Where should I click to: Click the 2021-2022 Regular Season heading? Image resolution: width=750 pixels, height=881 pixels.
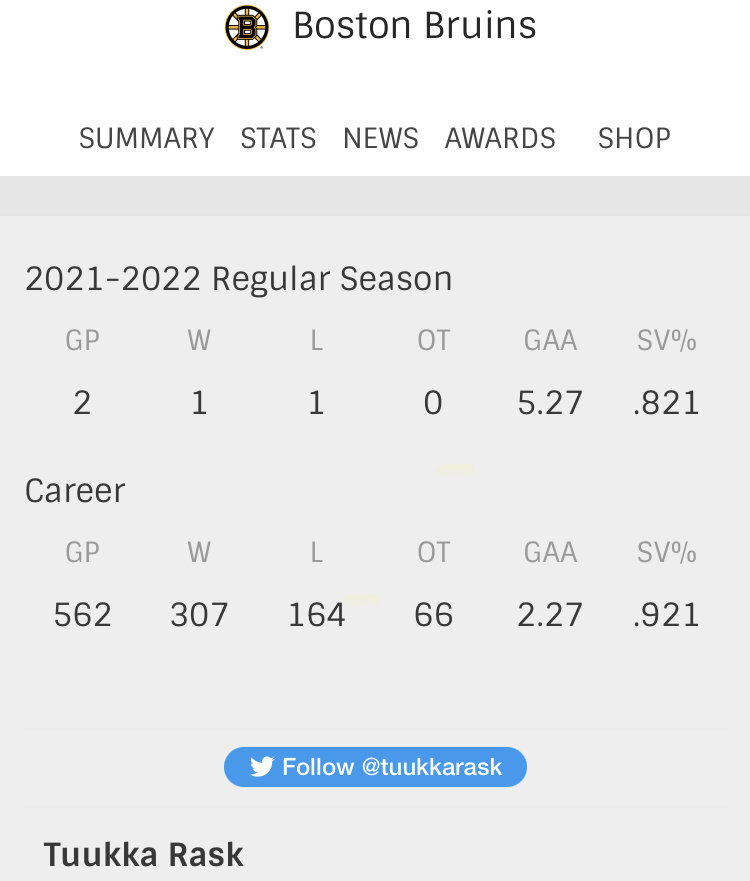[239, 279]
